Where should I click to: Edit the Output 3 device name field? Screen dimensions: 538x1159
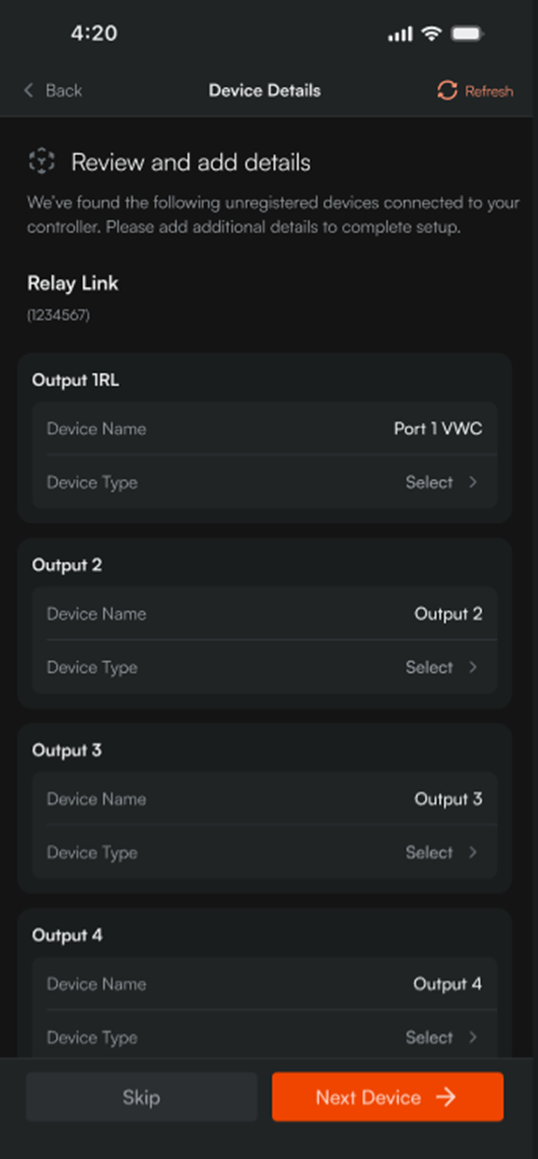point(265,799)
